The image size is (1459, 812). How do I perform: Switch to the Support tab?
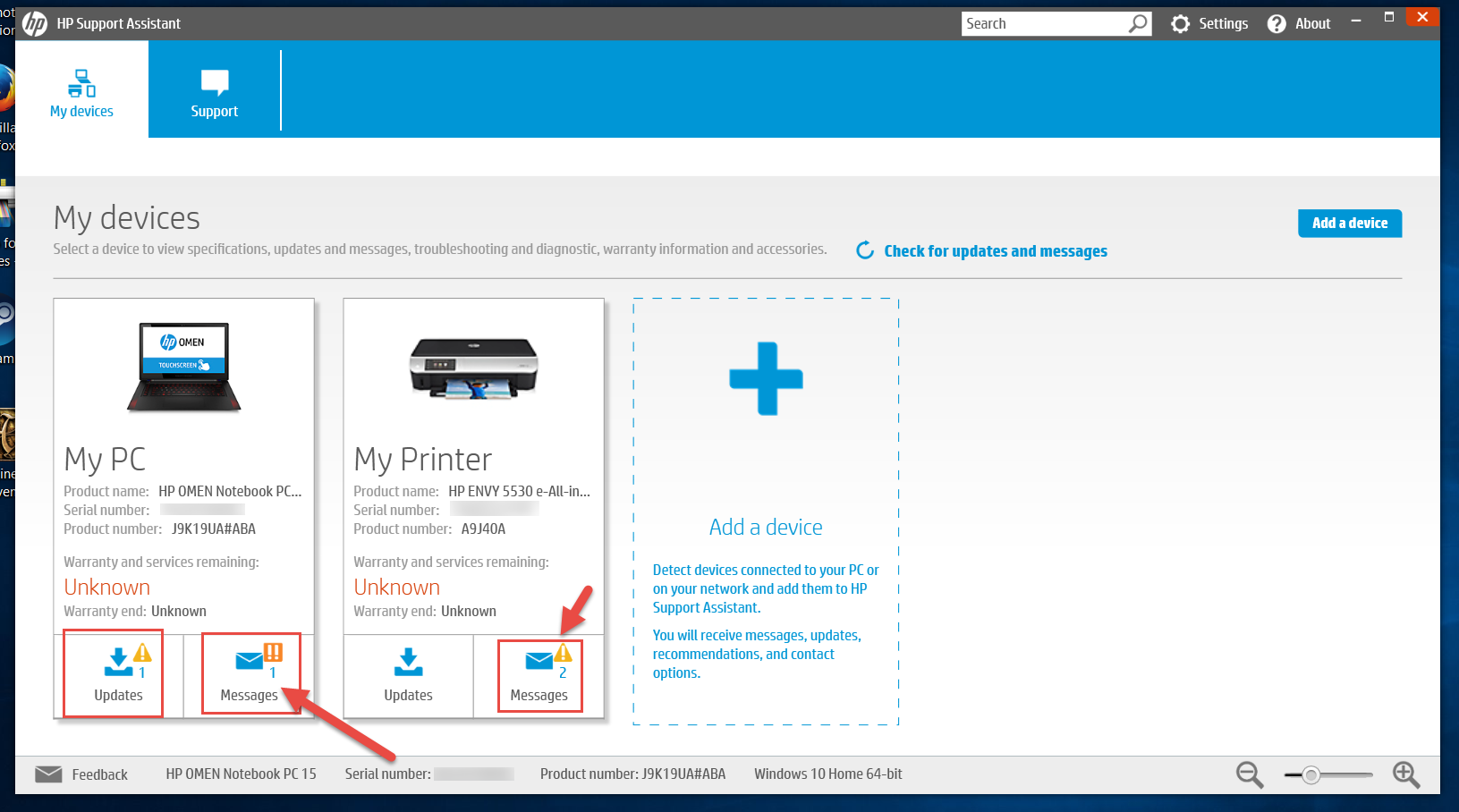[x=215, y=89]
